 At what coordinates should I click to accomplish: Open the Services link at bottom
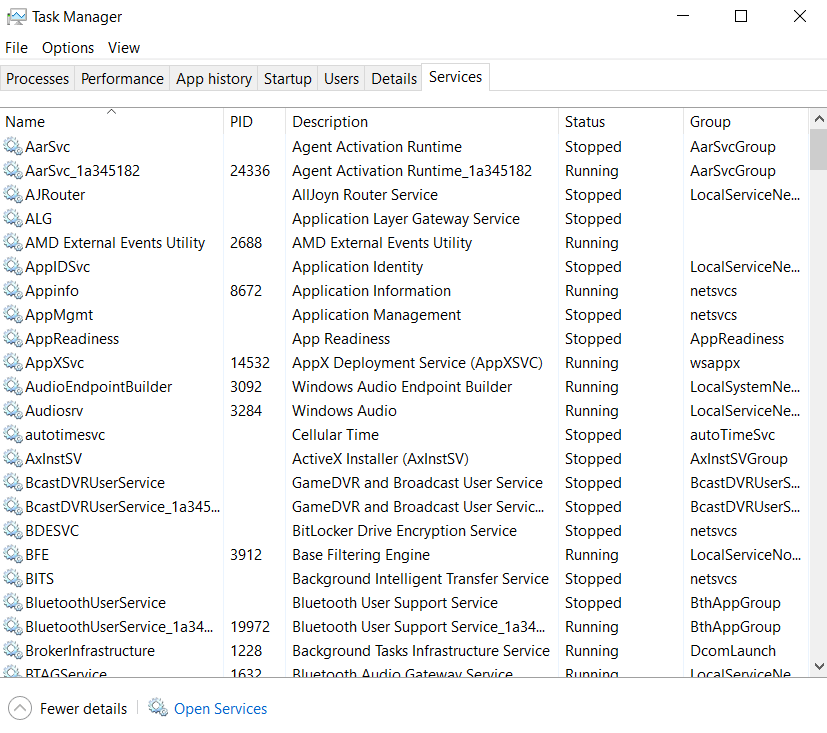(x=220, y=709)
